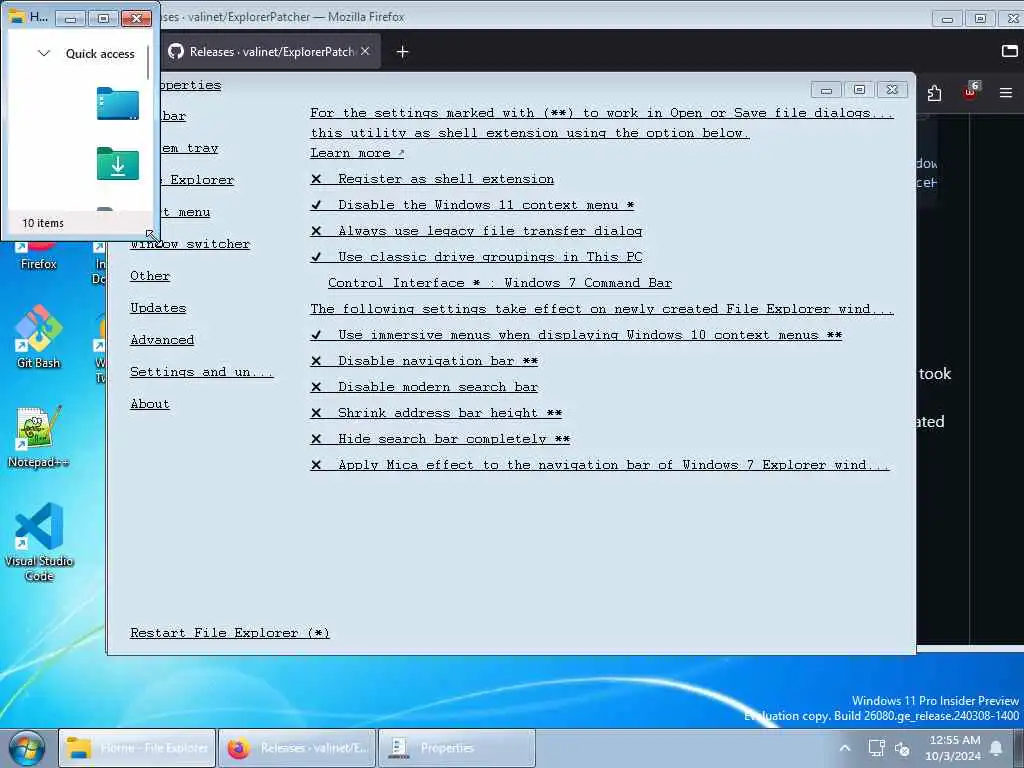Switch to Firefox Releases taskbar button
The width and height of the screenshot is (1024, 768).
coord(297,748)
